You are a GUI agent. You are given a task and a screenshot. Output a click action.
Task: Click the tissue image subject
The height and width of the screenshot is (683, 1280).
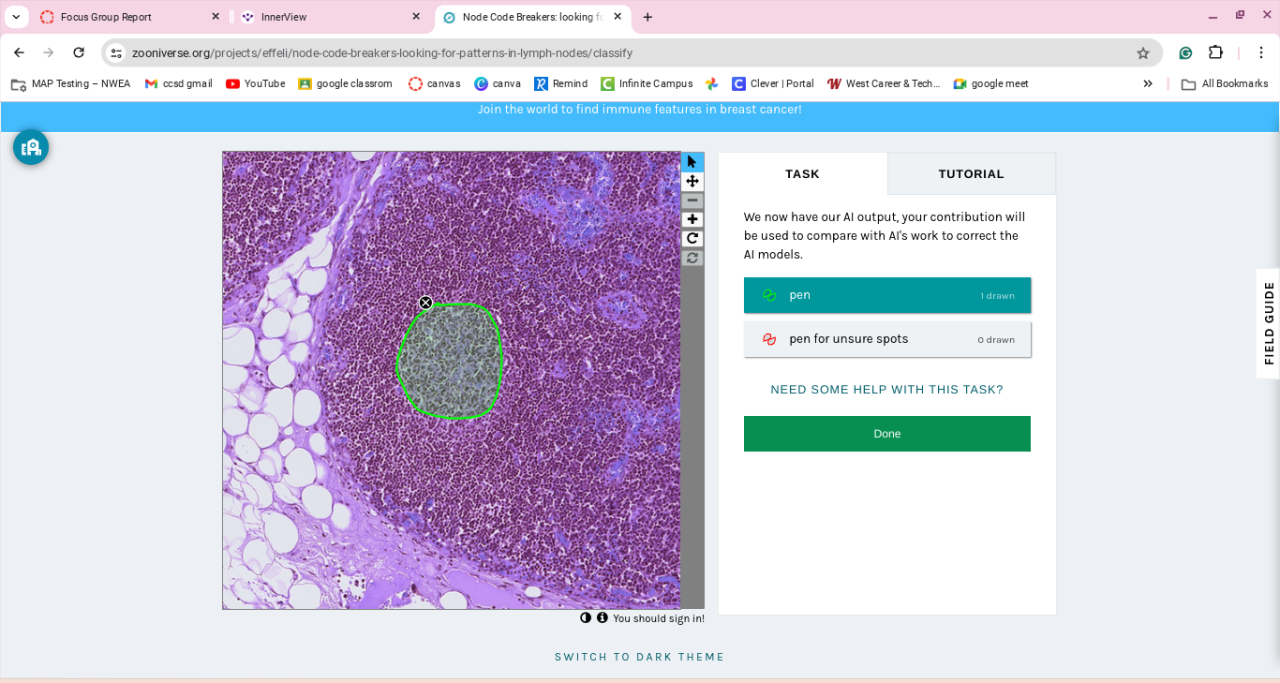pyautogui.click(x=451, y=380)
